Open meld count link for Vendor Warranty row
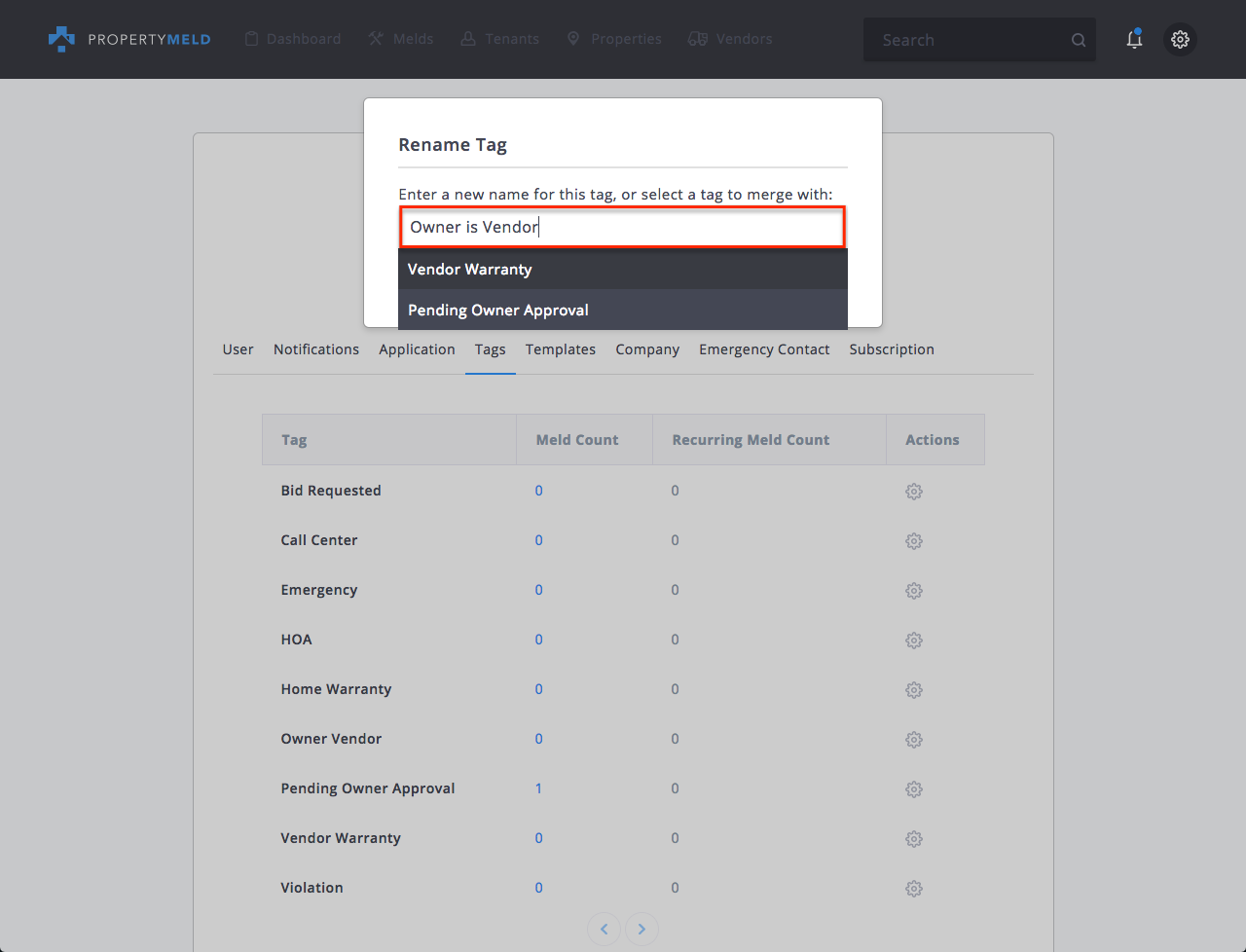Viewport: 1246px width, 952px height. click(x=538, y=838)
